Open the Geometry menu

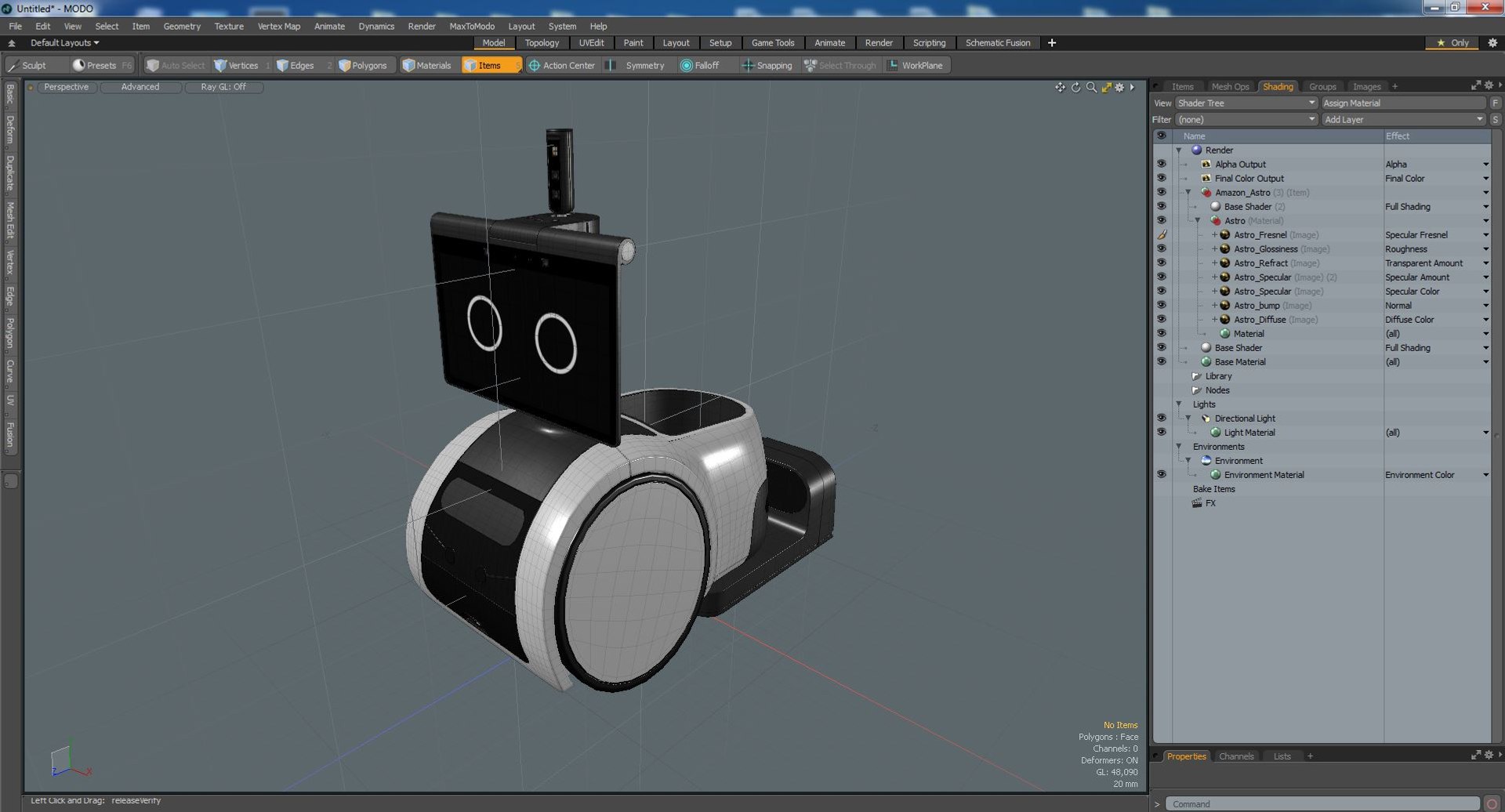point(182,26)
